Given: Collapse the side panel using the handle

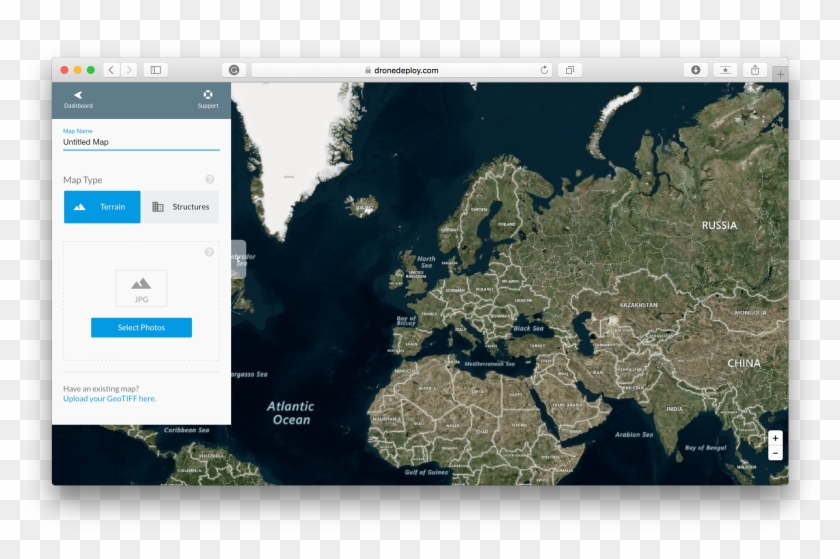Looking at the screenshot, I should click(x=238, y=259).
